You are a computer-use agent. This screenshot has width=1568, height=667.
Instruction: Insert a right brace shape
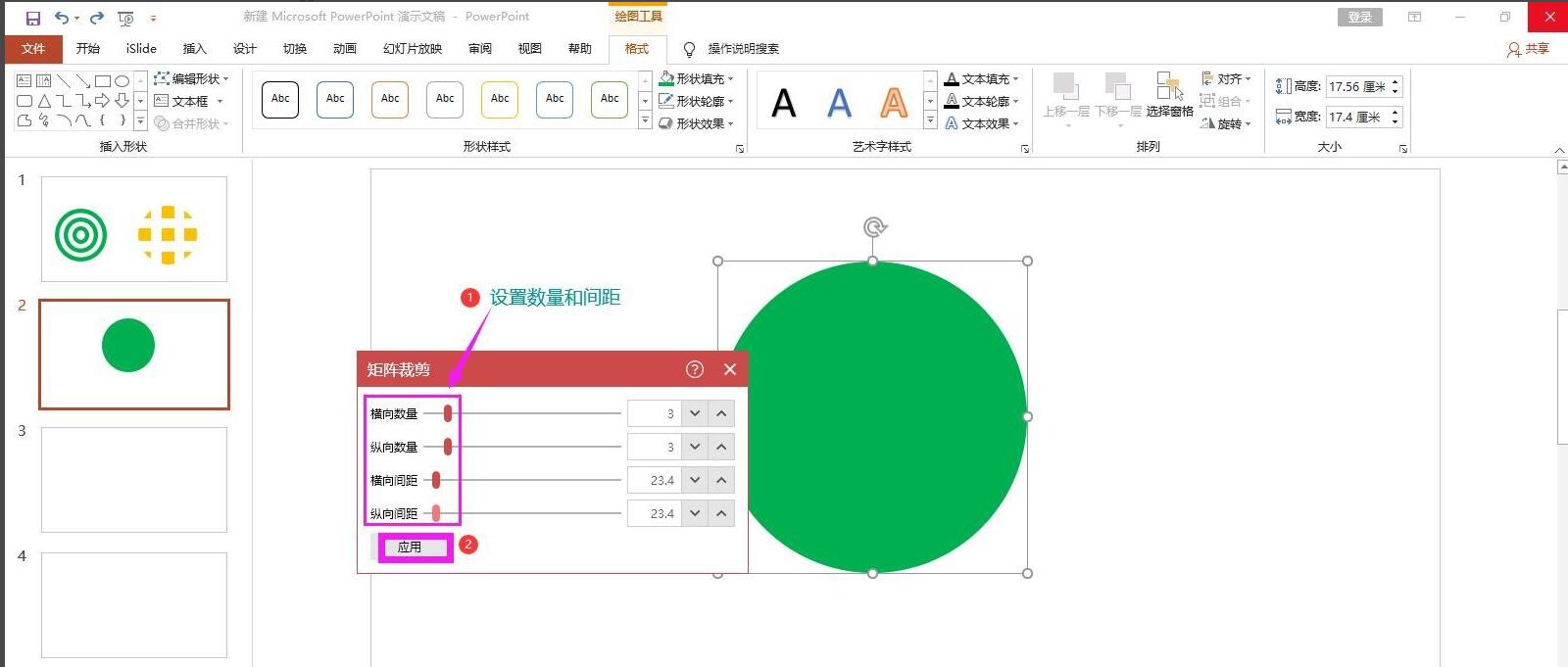[122, 120]
